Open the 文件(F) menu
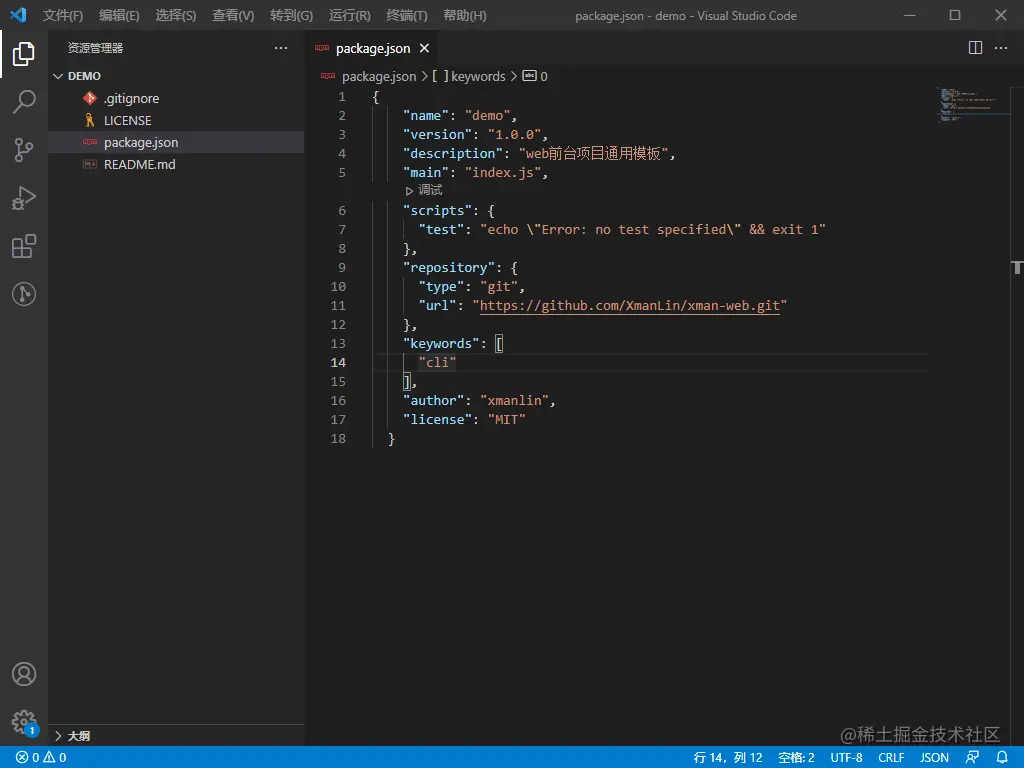The height and width of the screenshot is (768, 1024). pyautogui.click(x=63, y=15)
